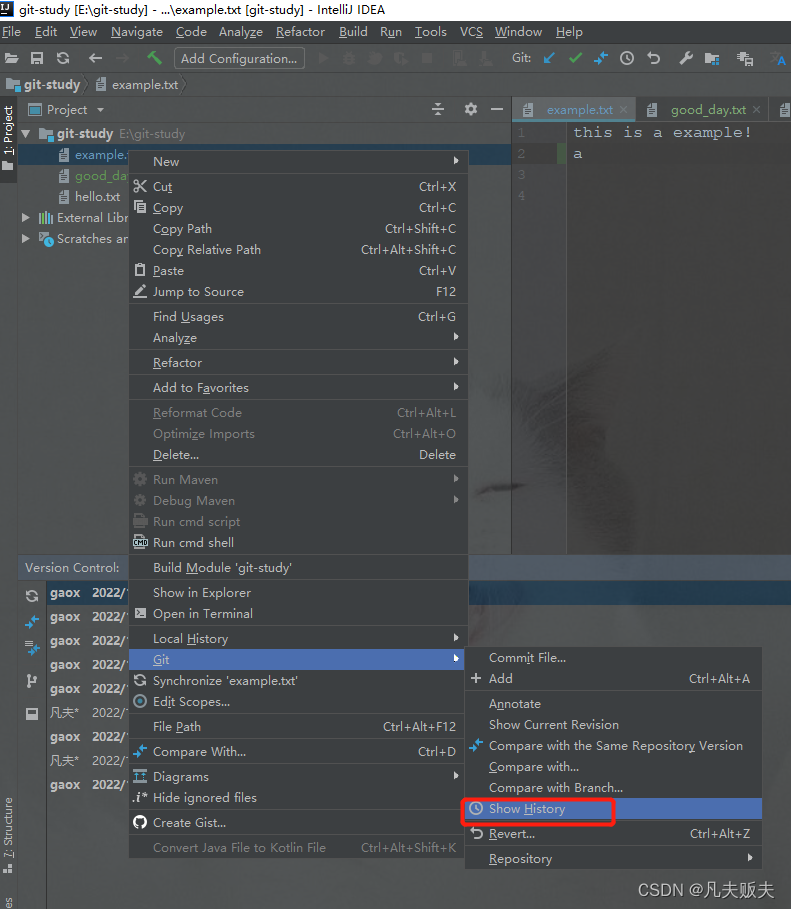Close the example.txt editor tab
Viewport: 791px width, 909px height.
[623, 110]
